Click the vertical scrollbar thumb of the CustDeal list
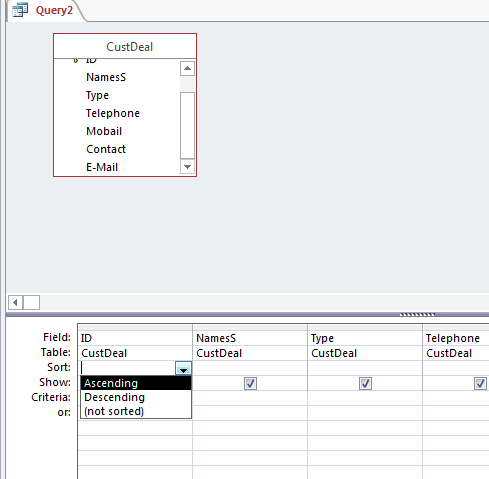489x479 pixels. 187,125
